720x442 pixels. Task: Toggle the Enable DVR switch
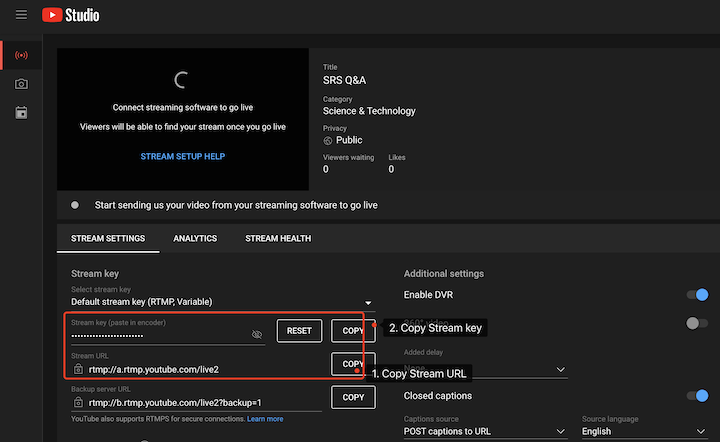tap(697, 295)
